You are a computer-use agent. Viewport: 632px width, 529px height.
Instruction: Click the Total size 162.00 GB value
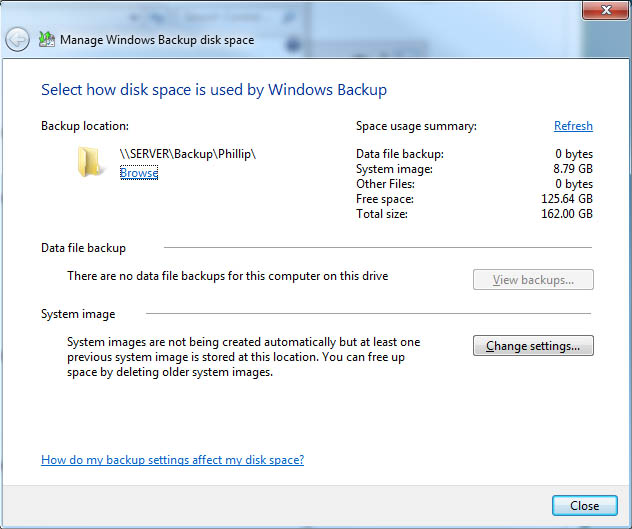coord(567,213)
